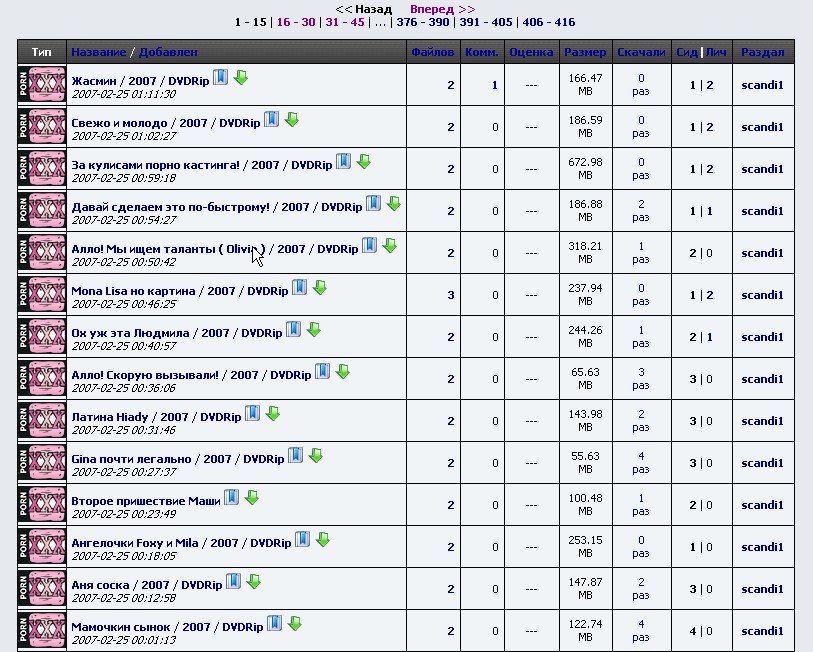
Task: Download the Жасмин torrent via green arrow
Action: (241, 77)
